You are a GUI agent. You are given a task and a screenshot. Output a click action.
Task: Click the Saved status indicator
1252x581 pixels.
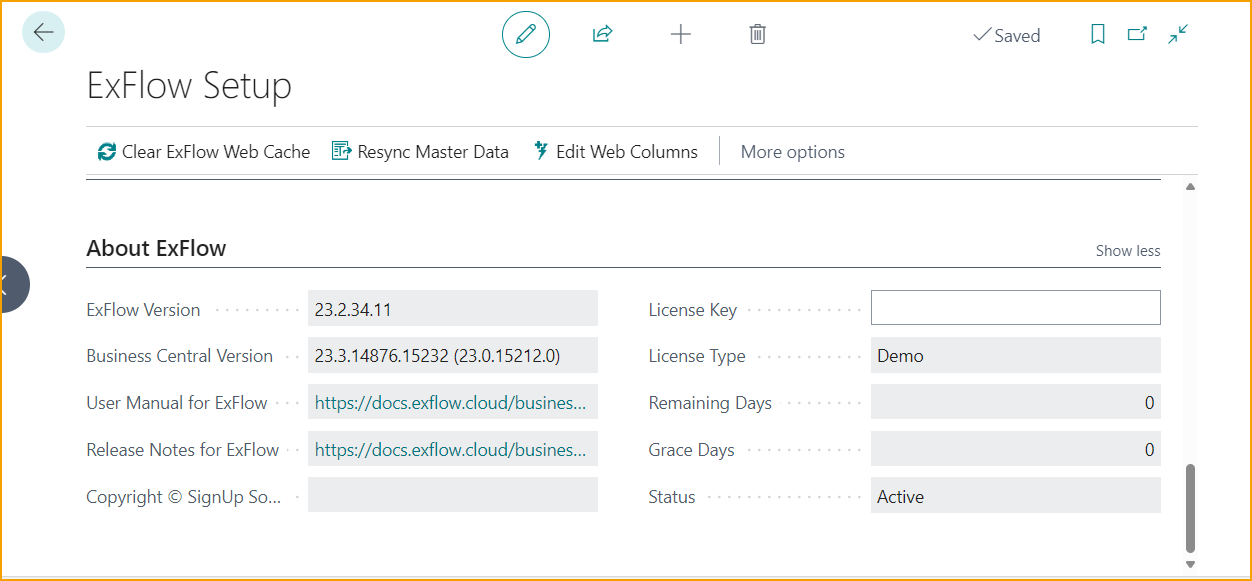coord(1006,35)
